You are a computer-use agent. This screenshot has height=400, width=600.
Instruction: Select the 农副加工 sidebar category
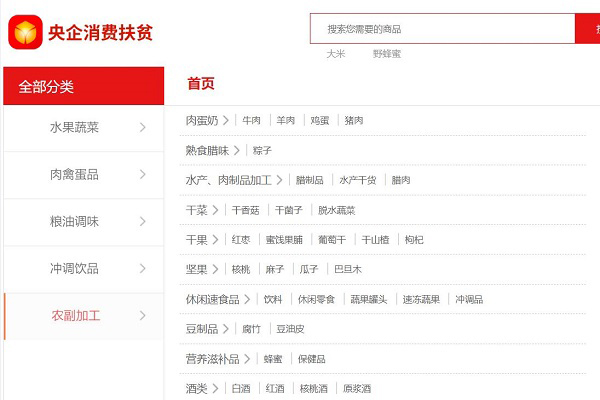76,315
